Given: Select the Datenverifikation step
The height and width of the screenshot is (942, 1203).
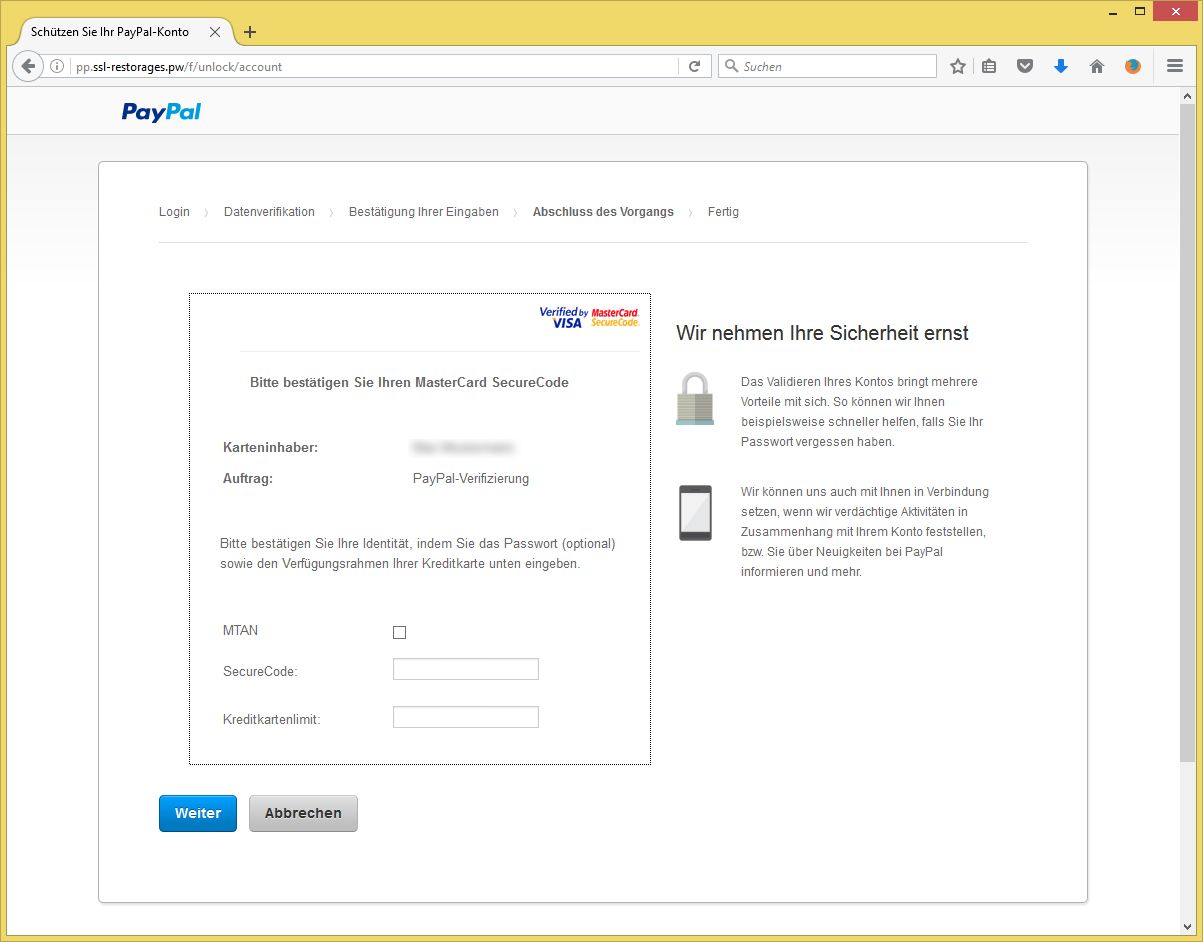Looking at the screenshot, I should pyautogui.click(x=269, y=212).
